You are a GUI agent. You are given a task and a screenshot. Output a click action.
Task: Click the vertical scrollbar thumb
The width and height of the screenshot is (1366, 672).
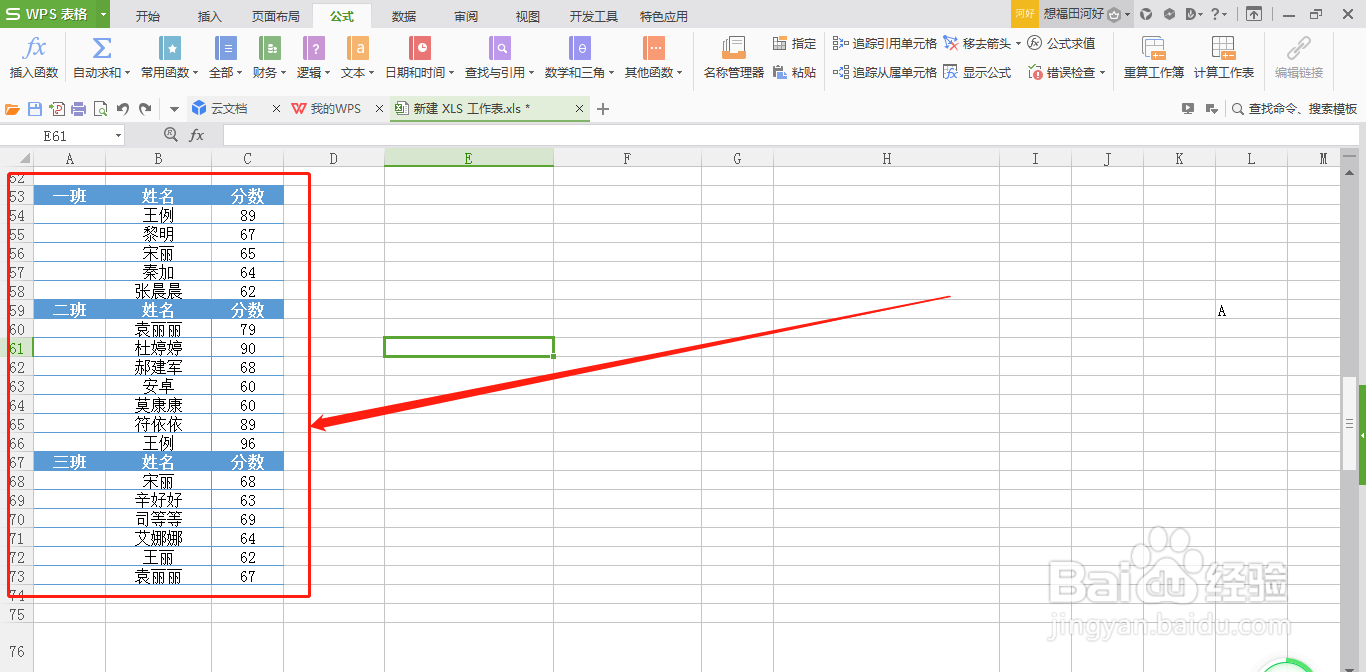[1349, 424]
